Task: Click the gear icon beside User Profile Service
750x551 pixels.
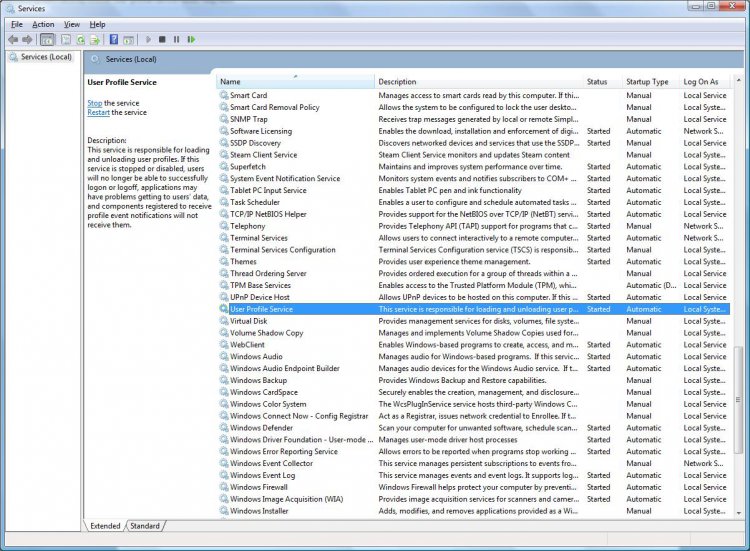Action: [x=224, y=309]
